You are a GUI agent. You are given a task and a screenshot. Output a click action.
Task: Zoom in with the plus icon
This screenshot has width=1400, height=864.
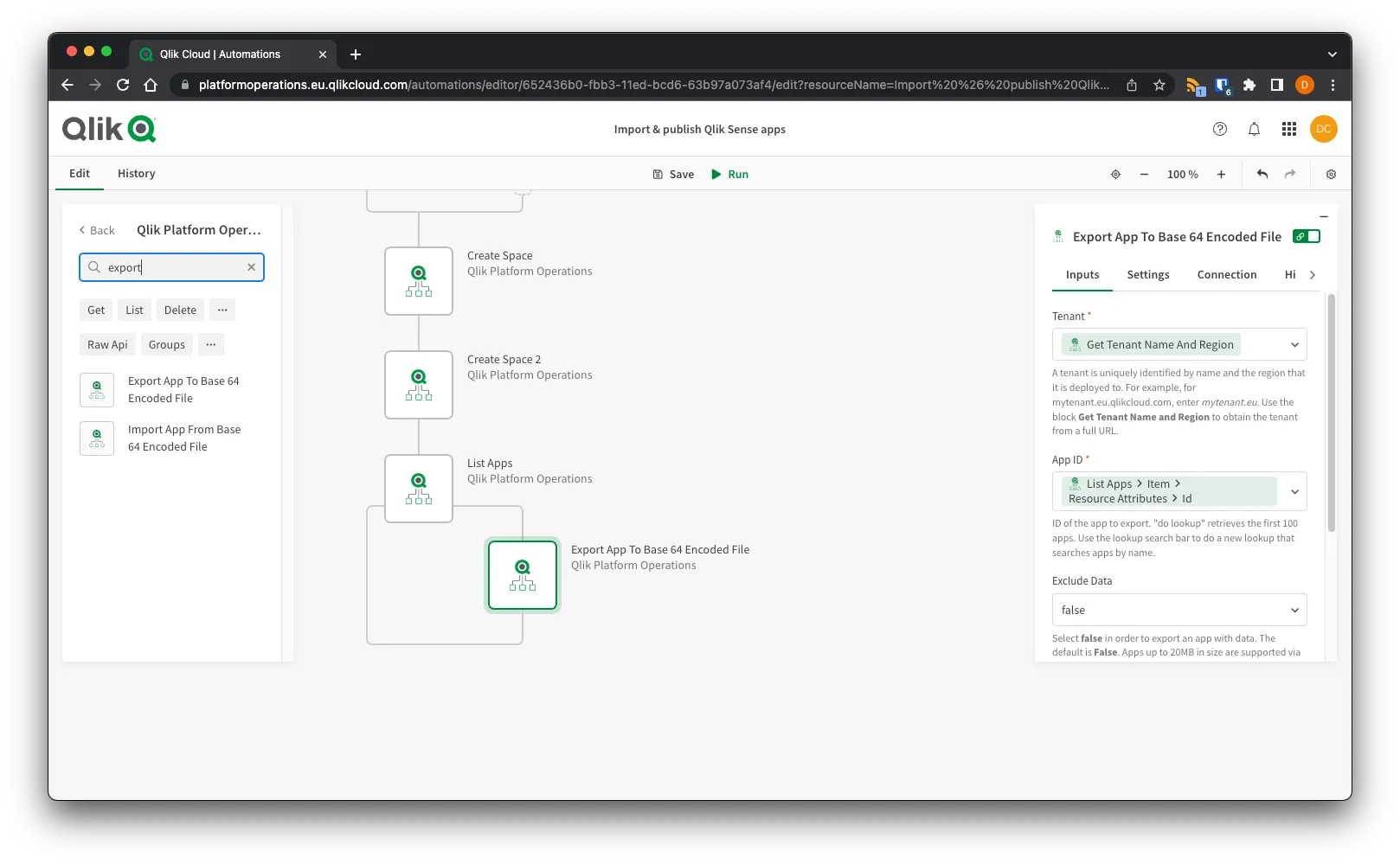pos(1221,174)
